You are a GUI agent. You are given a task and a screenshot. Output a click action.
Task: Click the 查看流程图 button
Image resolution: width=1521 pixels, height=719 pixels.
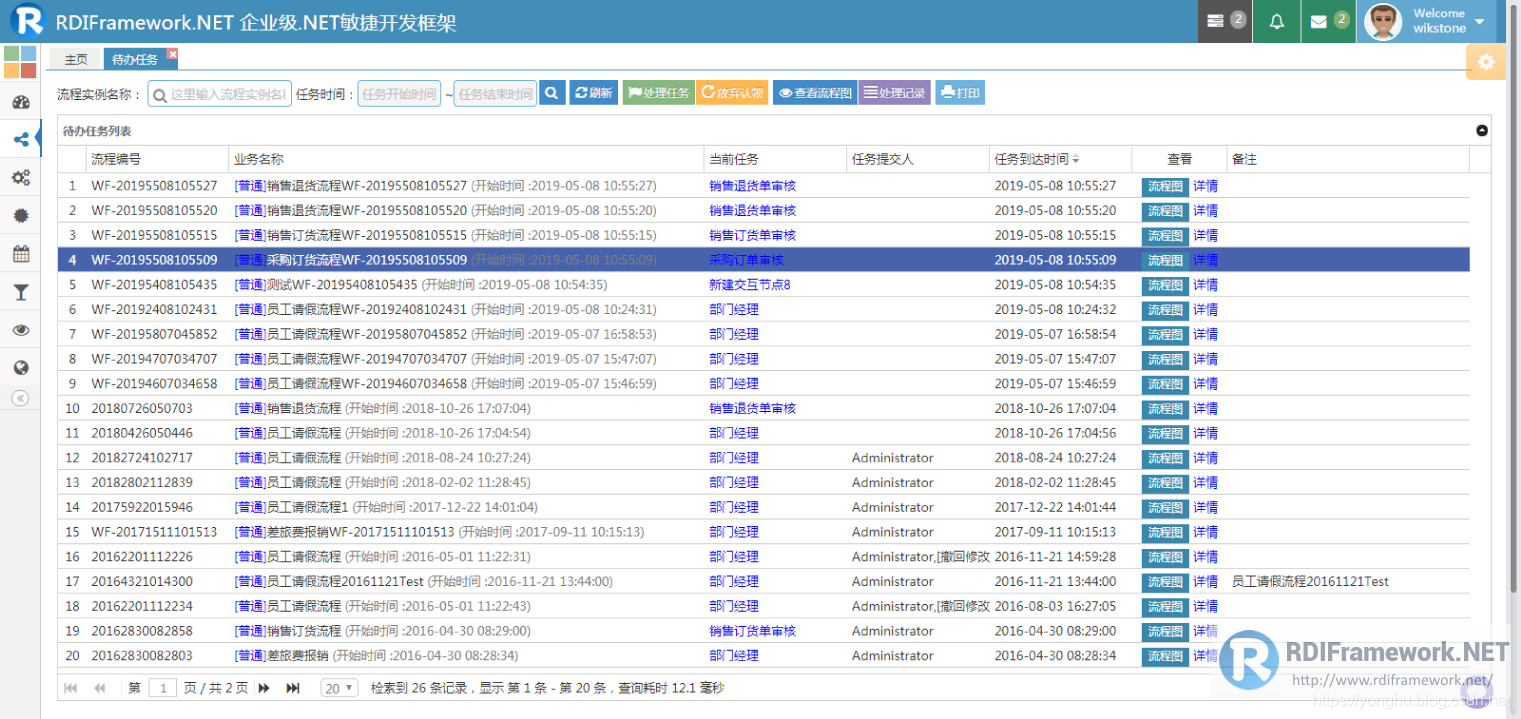tap(815, 93)
